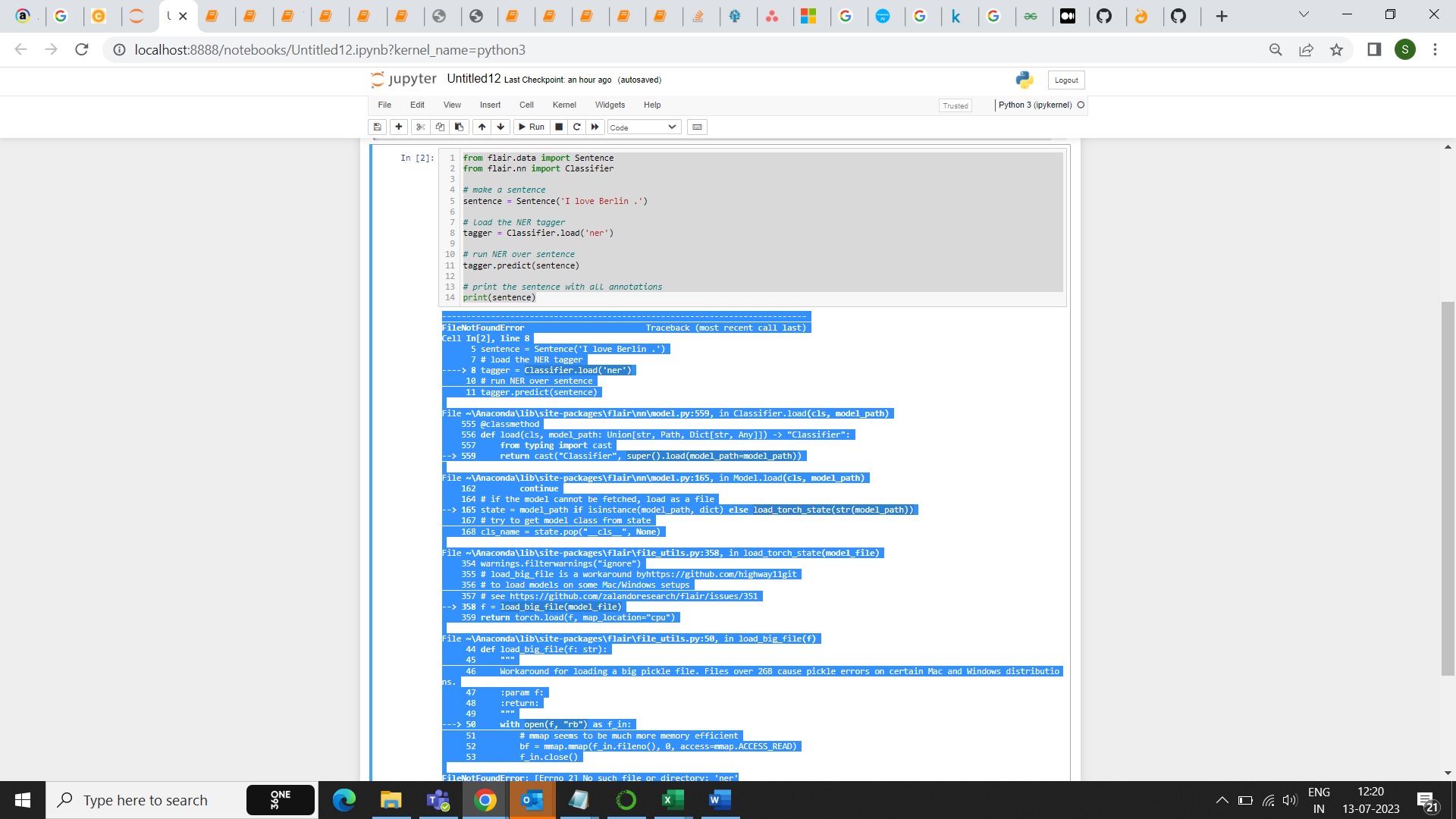Open the command palette keyboard icon
The height and width of the screenshot is (819, 1456).
pyautogui.click(x=697, y=127)
